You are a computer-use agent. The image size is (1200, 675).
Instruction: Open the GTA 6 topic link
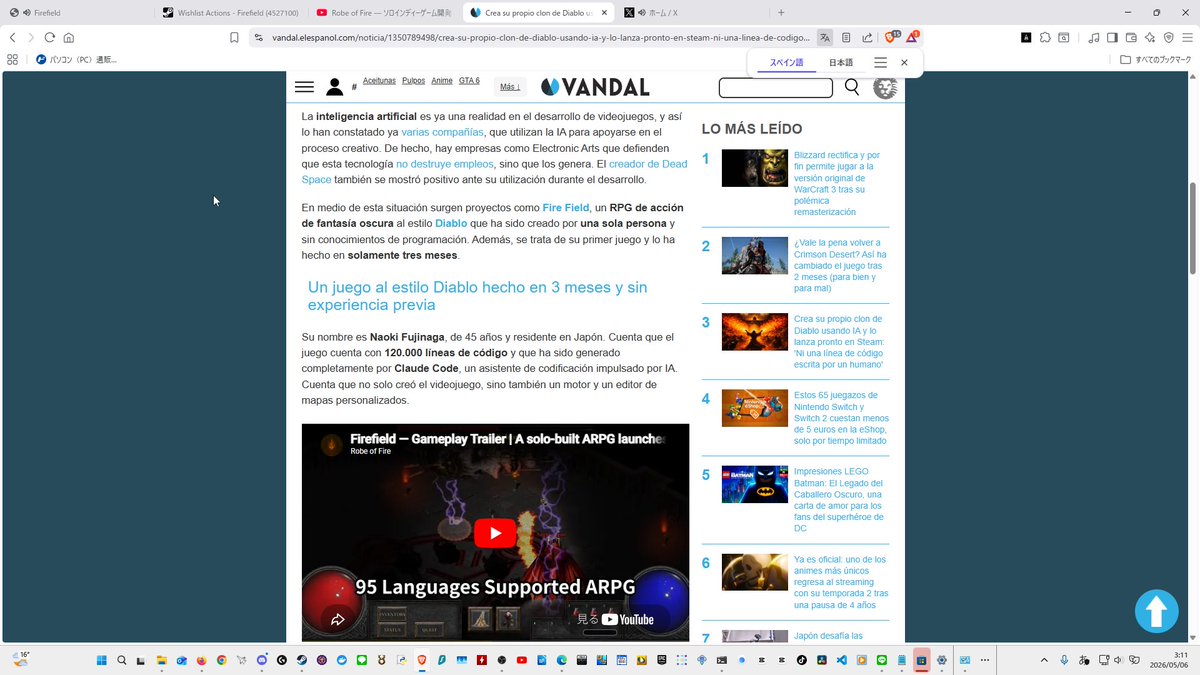coord(469,80)
